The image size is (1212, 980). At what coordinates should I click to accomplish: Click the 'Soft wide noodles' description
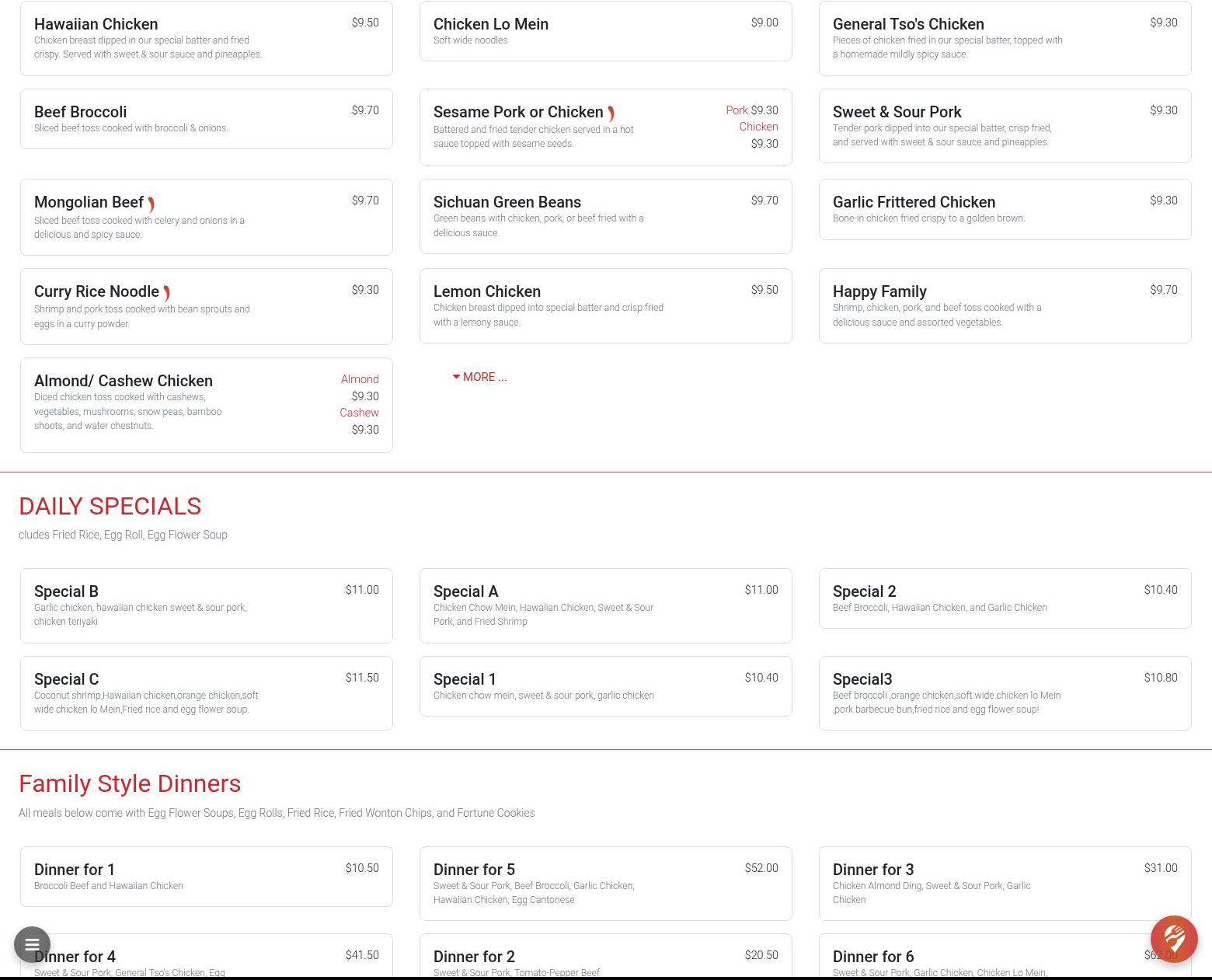coord(470,40)
